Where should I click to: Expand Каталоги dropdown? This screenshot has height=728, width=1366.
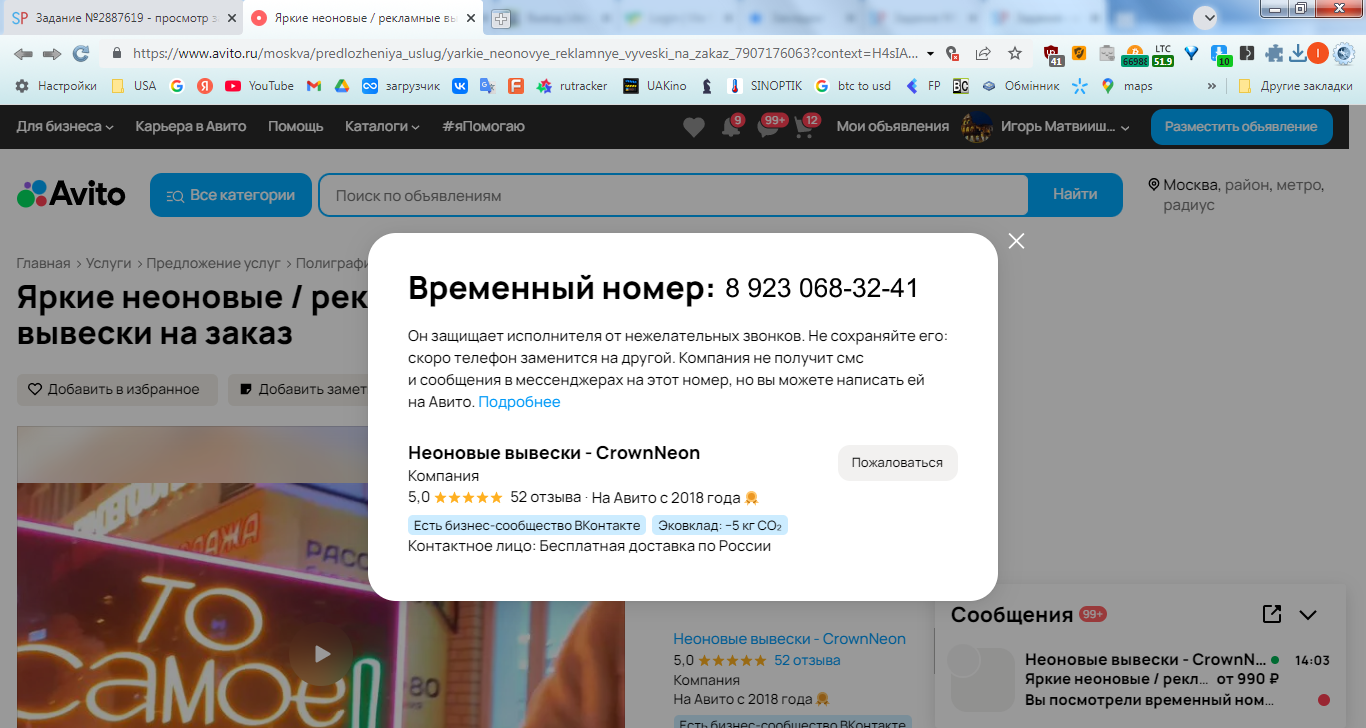[382, 127]
